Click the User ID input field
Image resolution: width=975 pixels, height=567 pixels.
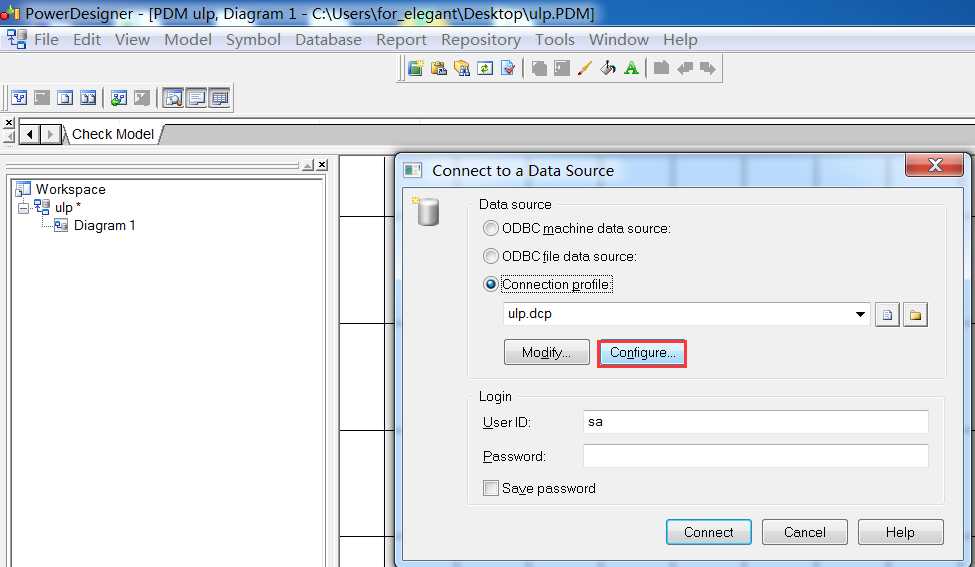coord(756,422)
